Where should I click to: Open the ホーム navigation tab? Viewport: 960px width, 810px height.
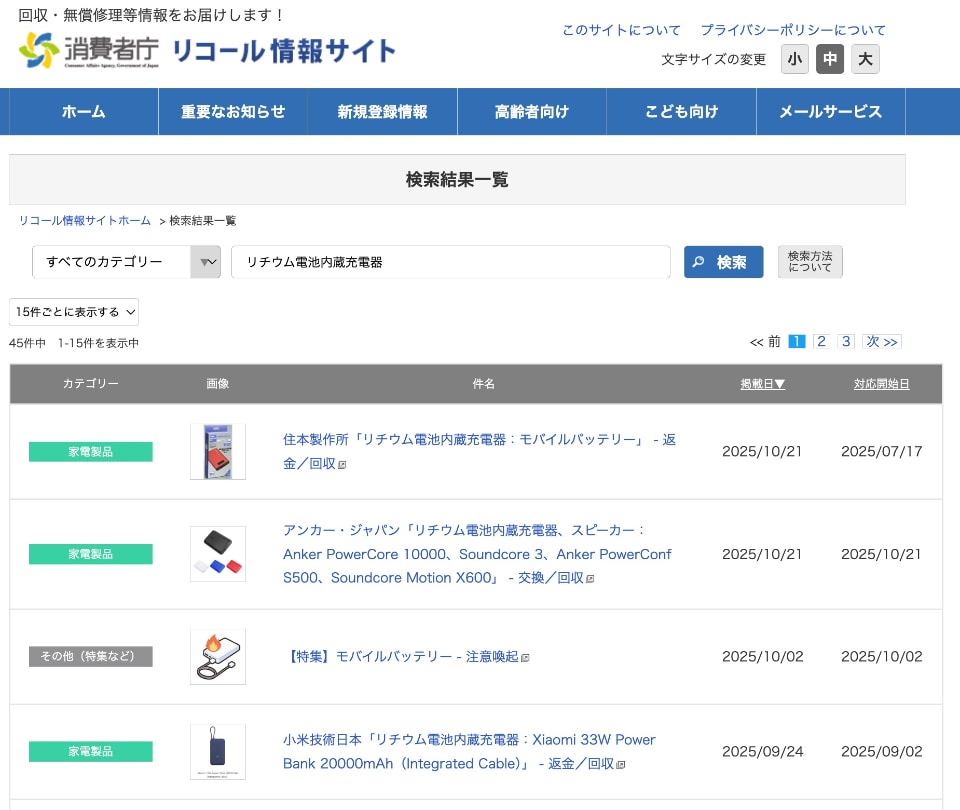coord(83,112)
